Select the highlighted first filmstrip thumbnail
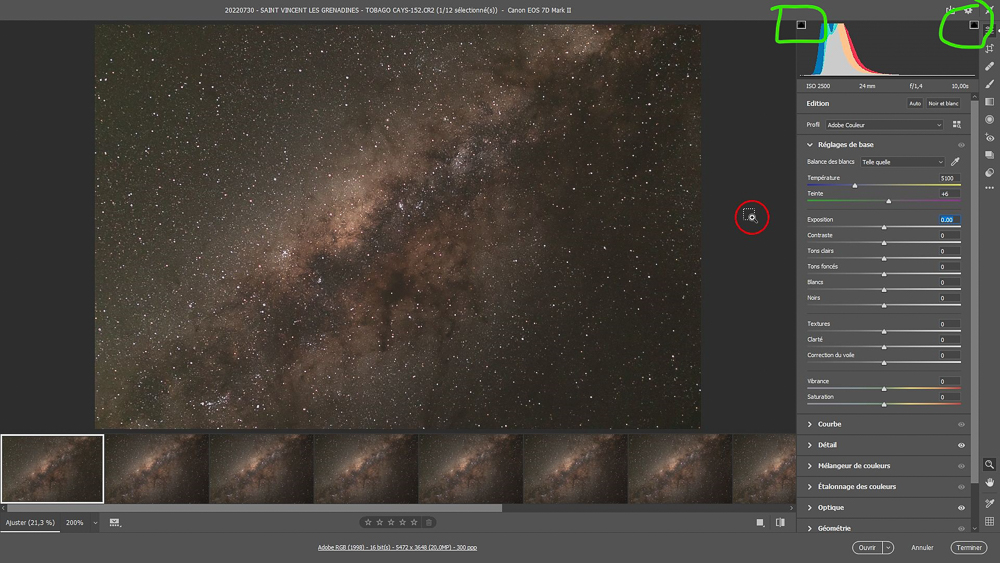 pos(52,469)
